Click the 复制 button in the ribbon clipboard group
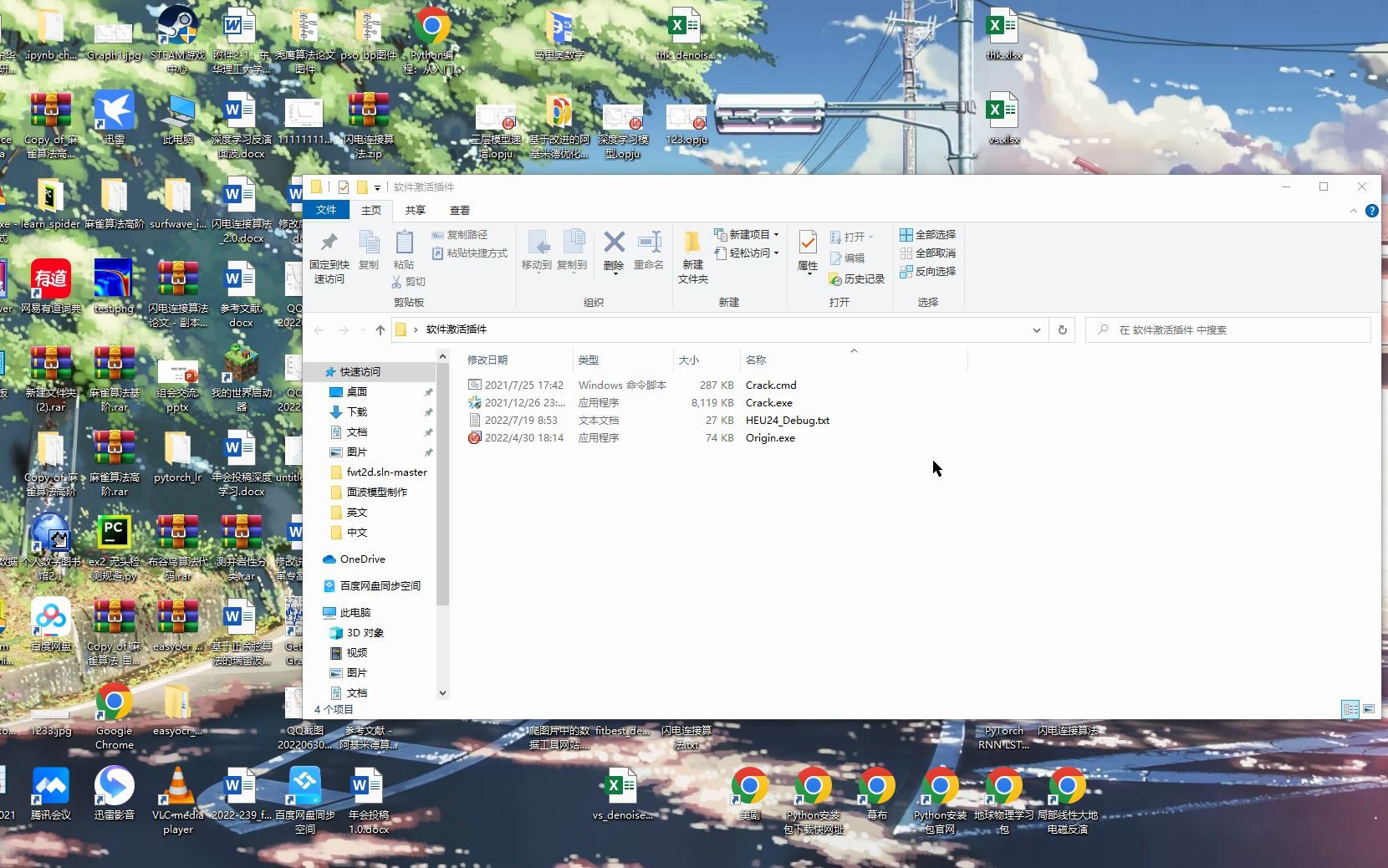This screenshot has height=868, width=1388. pos(369,250)
